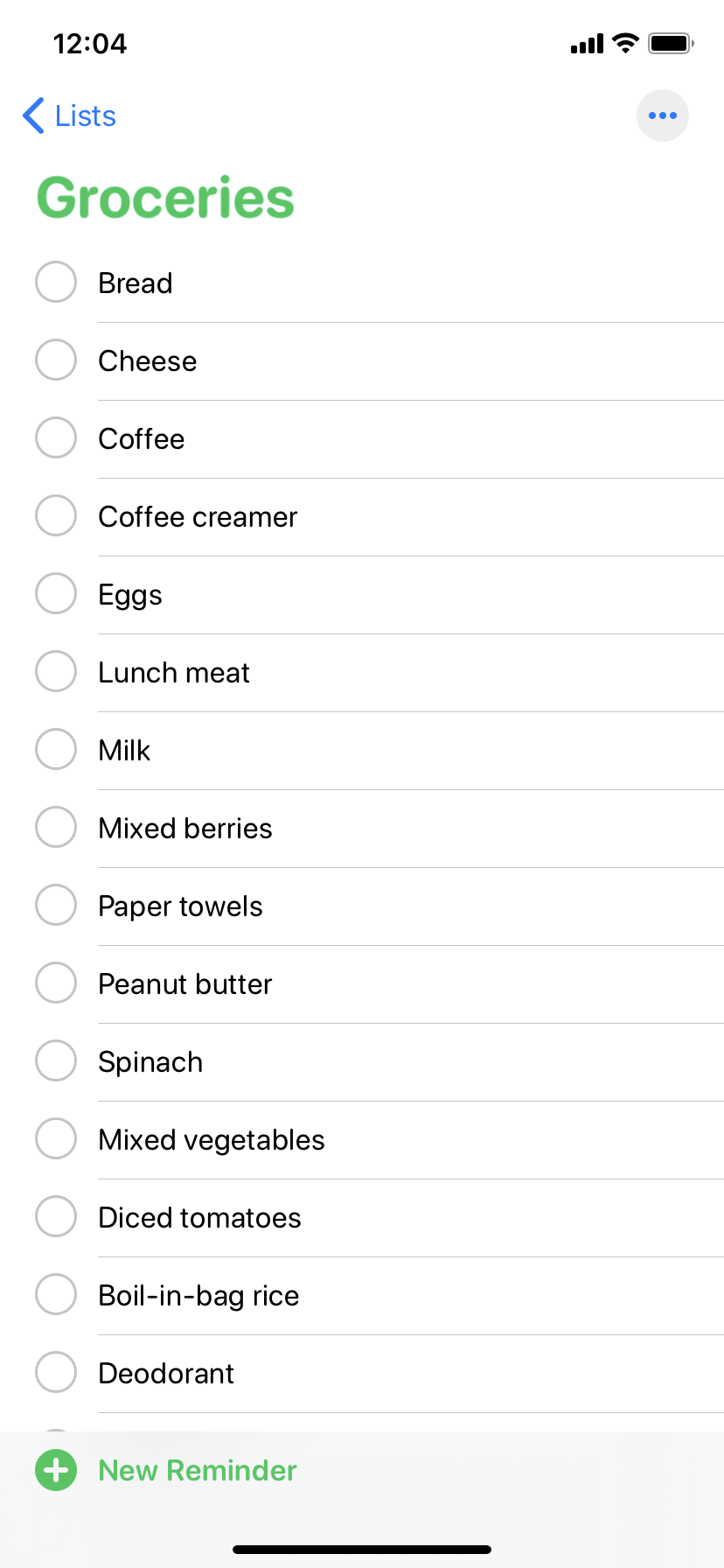The width and height of the screenshot is (724, 1568).
Task: Edit the Peanut butter reminder text
Action: [x=185, y=983]
